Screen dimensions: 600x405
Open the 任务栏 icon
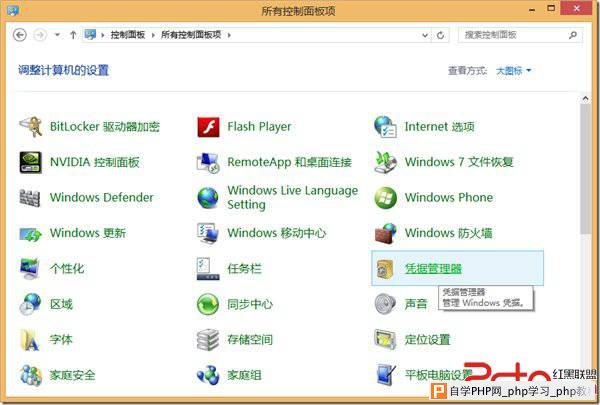[208, 269]
